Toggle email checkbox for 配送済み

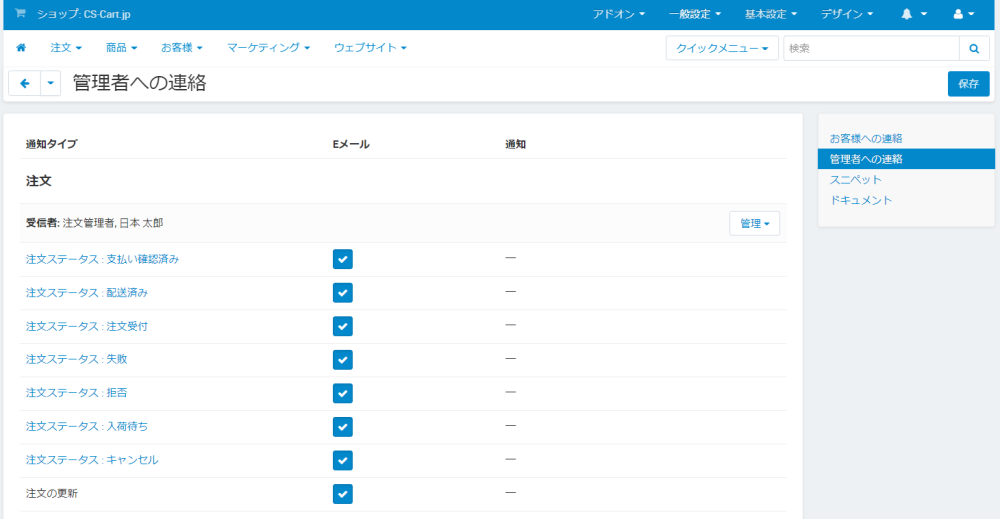tap(343, 293)
